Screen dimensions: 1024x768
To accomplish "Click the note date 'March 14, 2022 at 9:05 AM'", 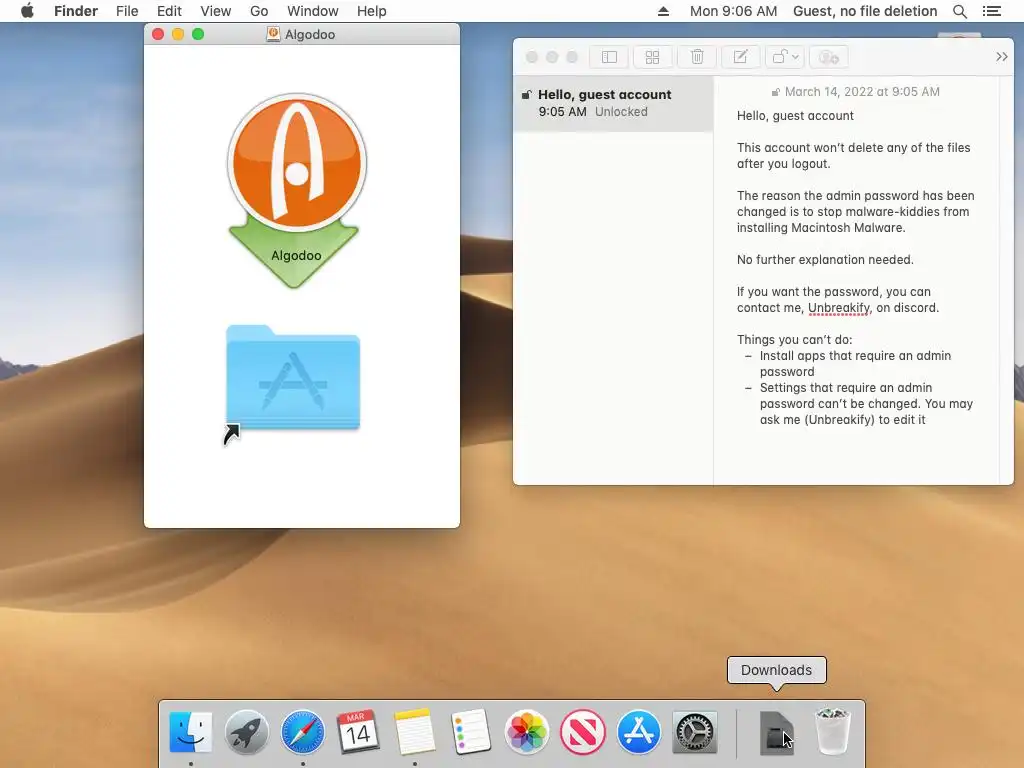I will click(862, 91).
